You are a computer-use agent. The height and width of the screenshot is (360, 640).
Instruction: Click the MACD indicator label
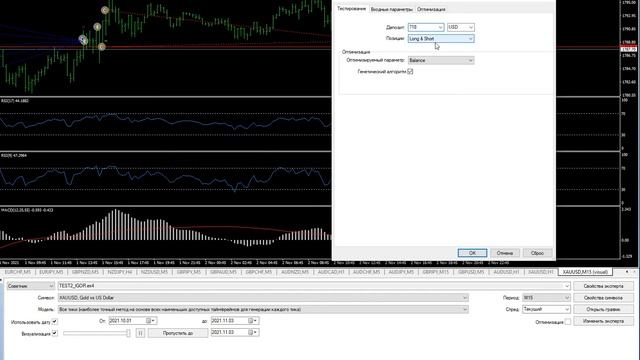pos(27,210)
